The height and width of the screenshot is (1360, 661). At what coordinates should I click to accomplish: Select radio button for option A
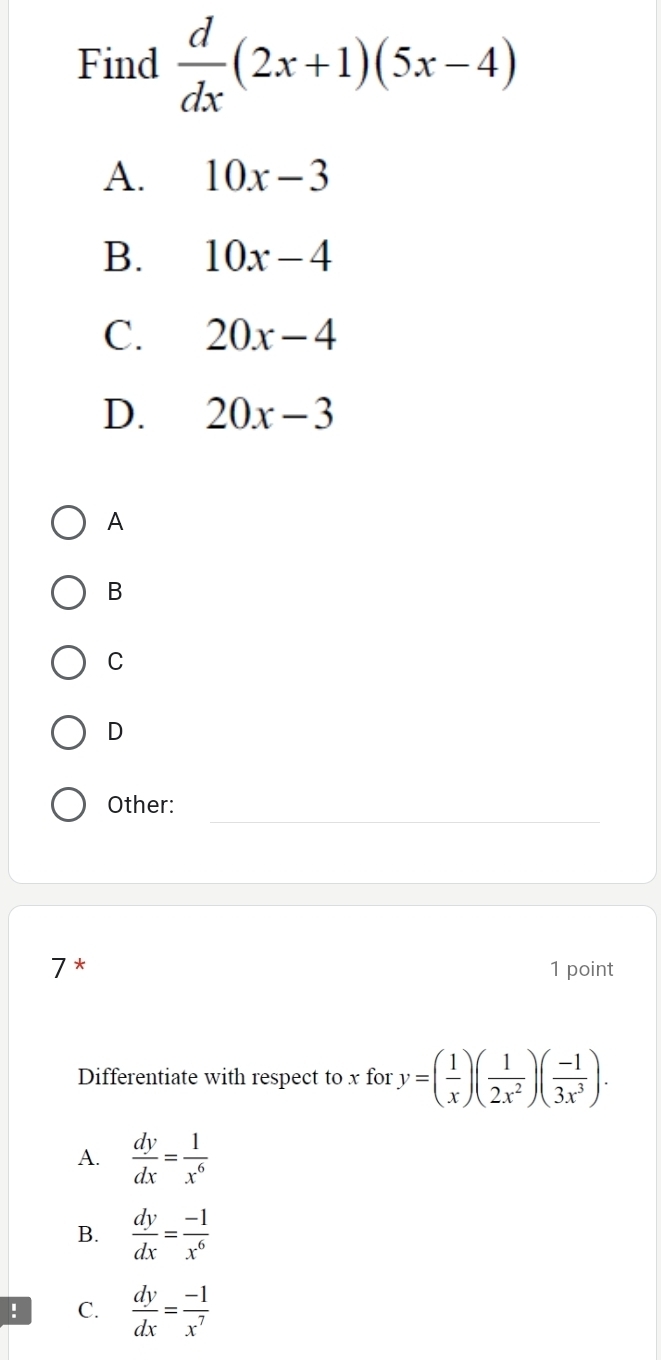pos(68,522)
